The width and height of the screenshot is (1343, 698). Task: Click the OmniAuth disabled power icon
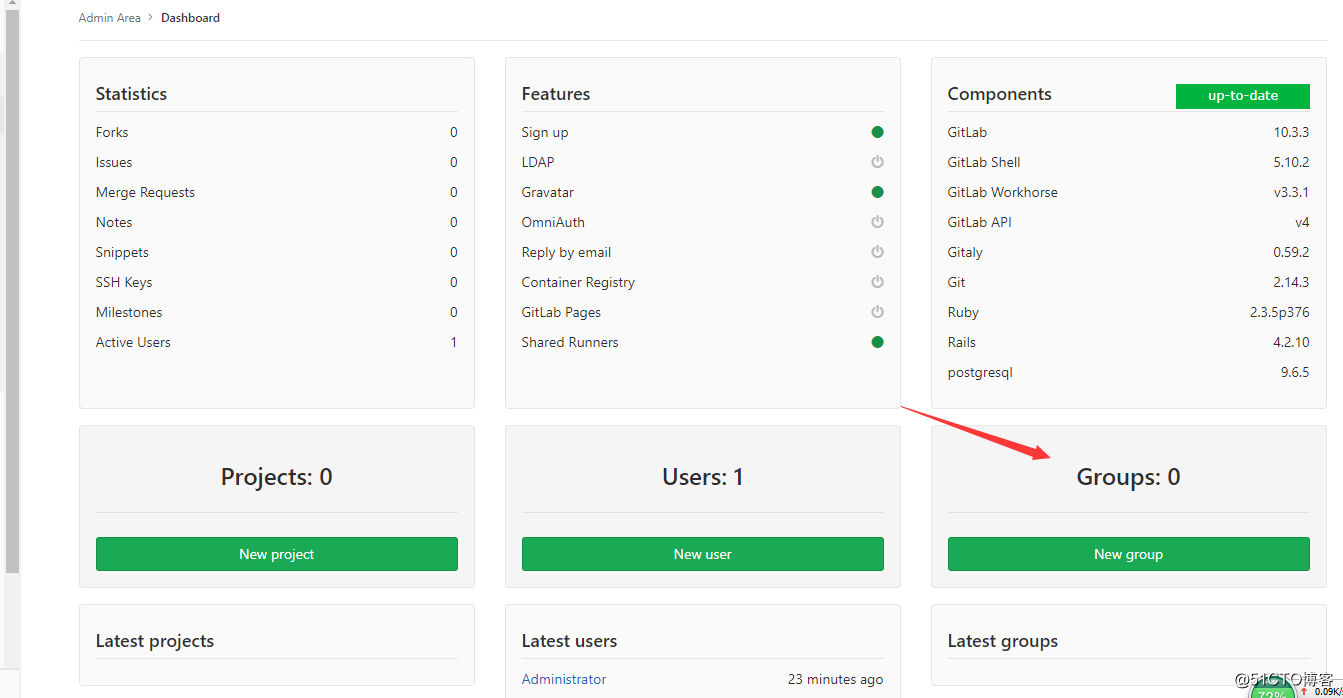coord(877,222)
